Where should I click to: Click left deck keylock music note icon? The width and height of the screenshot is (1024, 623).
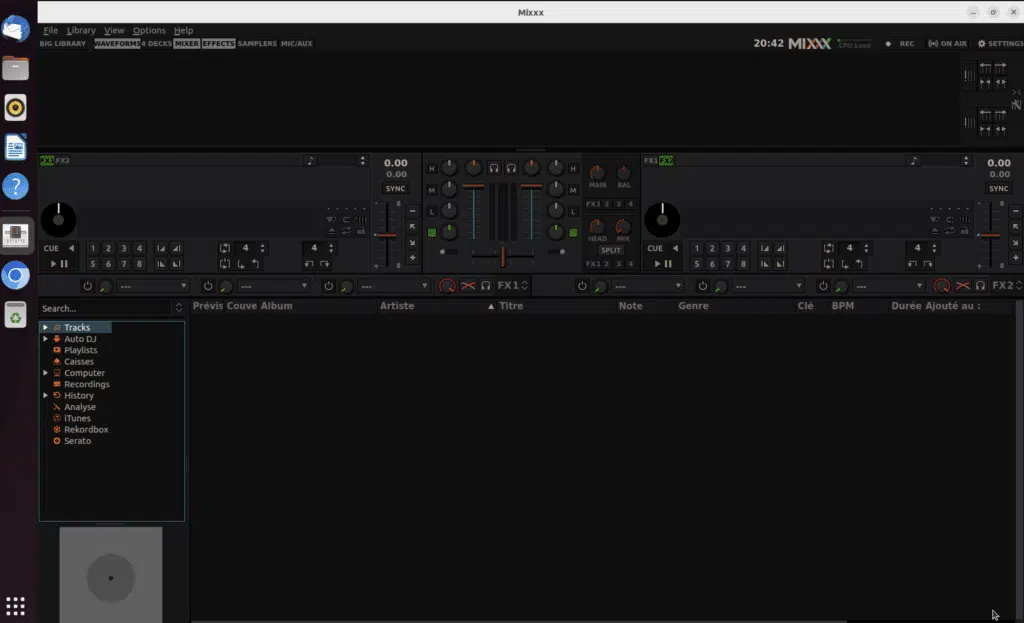pos(310,161)
